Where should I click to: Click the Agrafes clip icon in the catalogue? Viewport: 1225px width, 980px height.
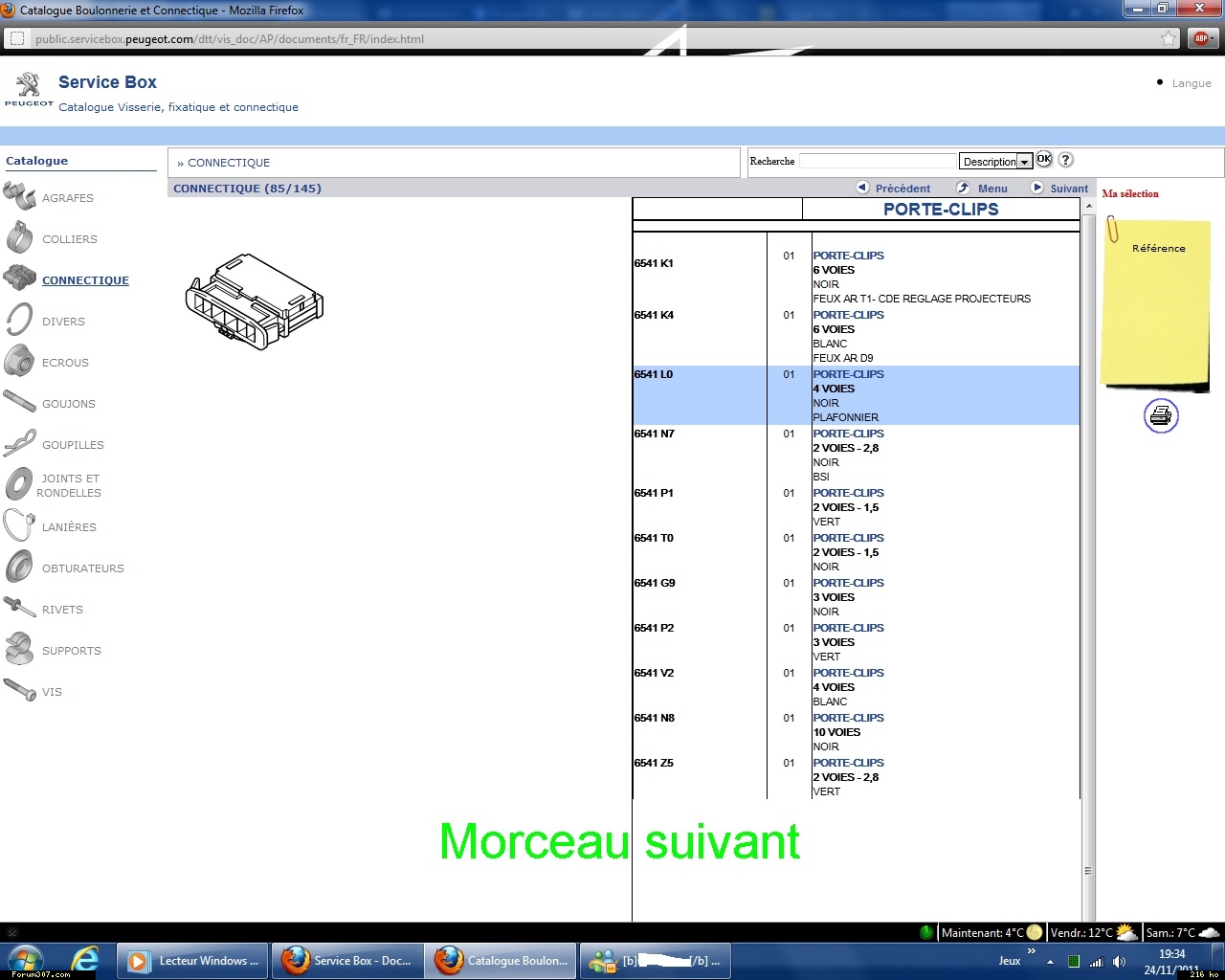[19, 197]
